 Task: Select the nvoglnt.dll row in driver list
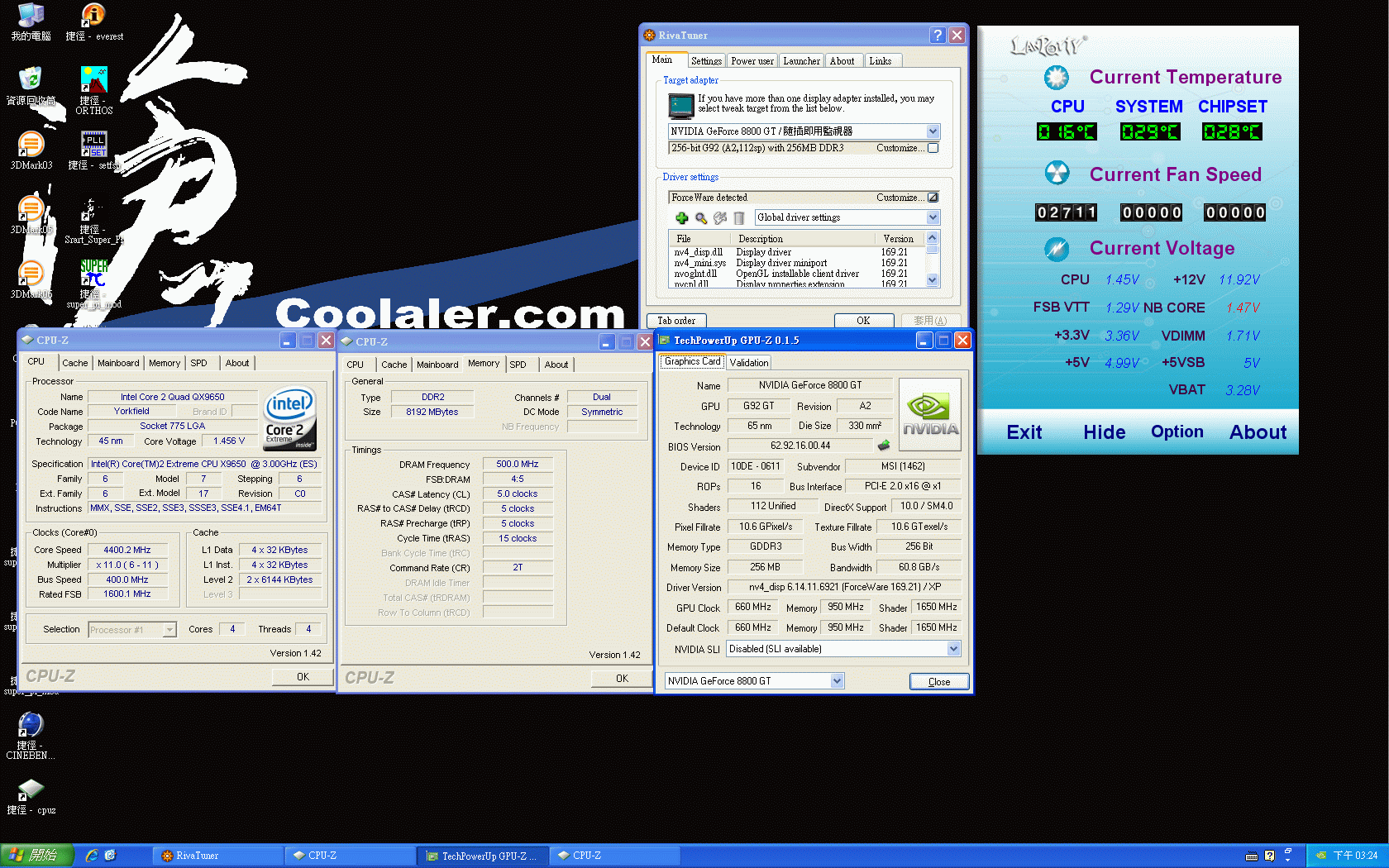pos(797,274)
